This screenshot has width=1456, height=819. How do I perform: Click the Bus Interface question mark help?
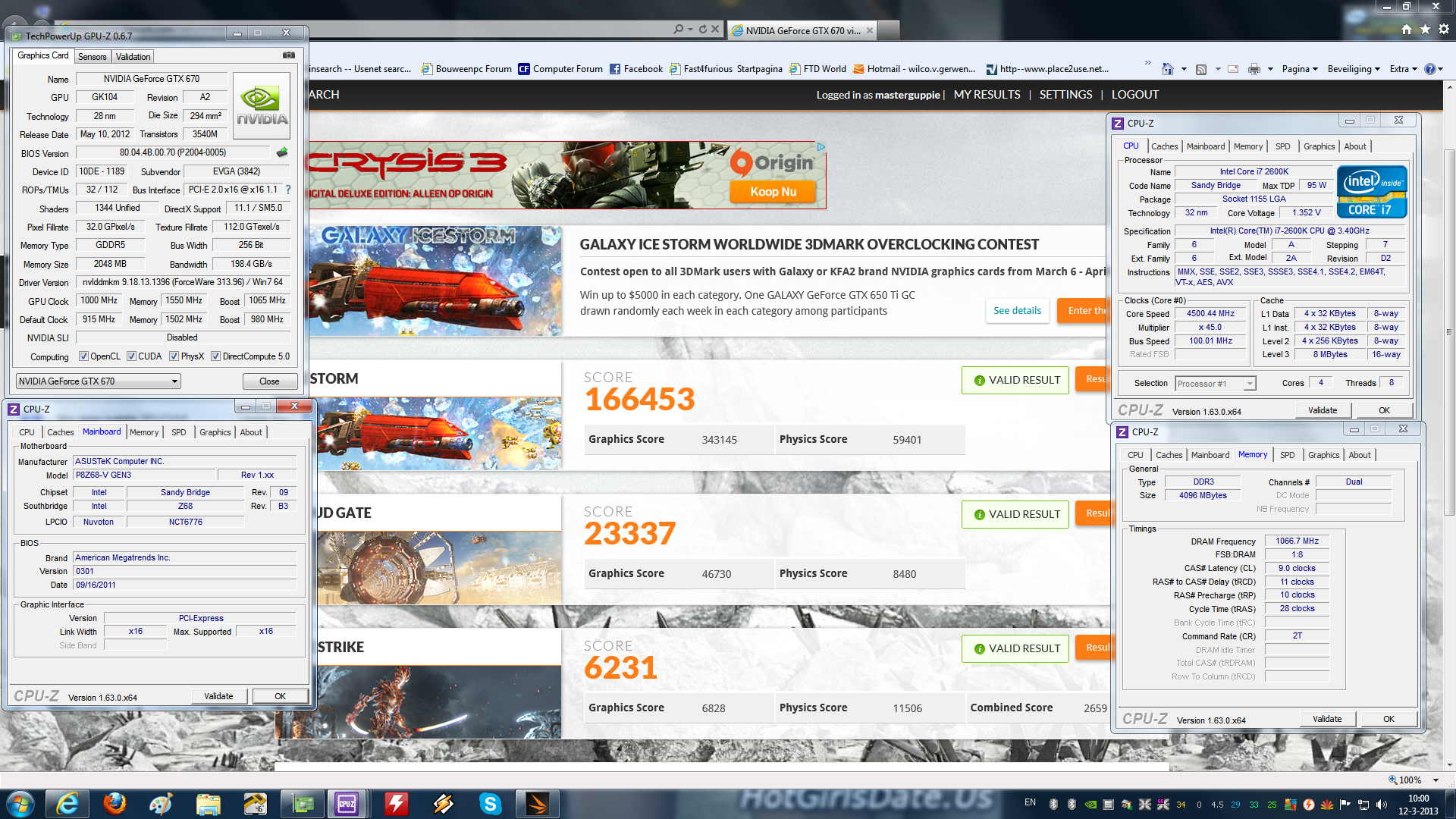coord(288,190)
